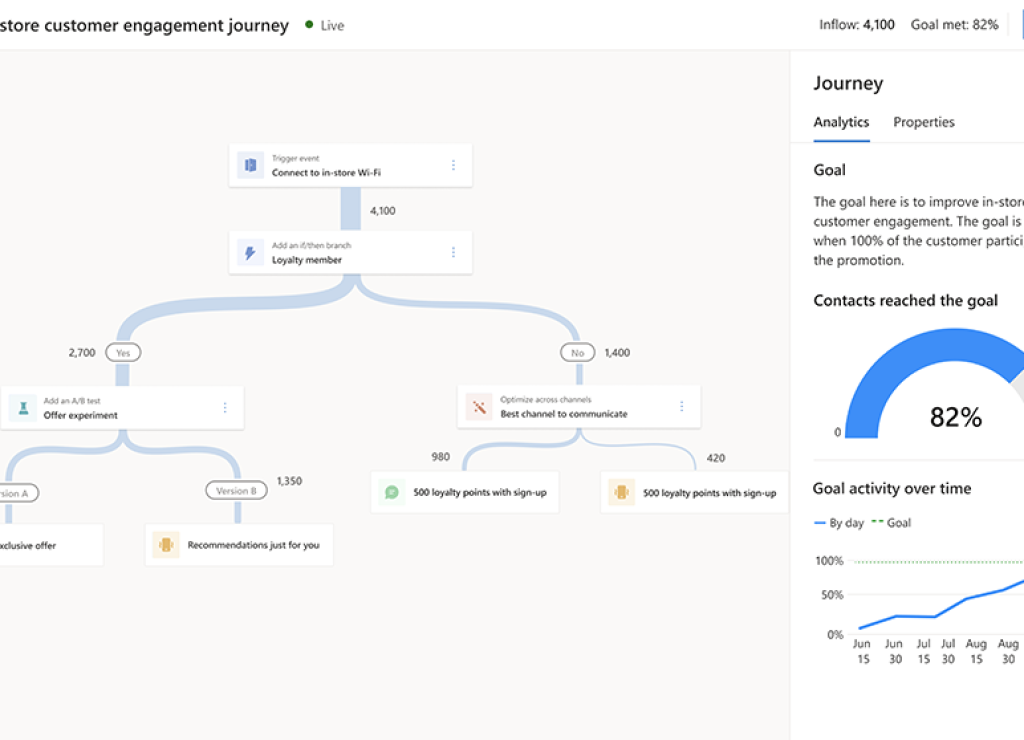
Task: Click Recommendations just for you phone icon
Action: point(166,545)
